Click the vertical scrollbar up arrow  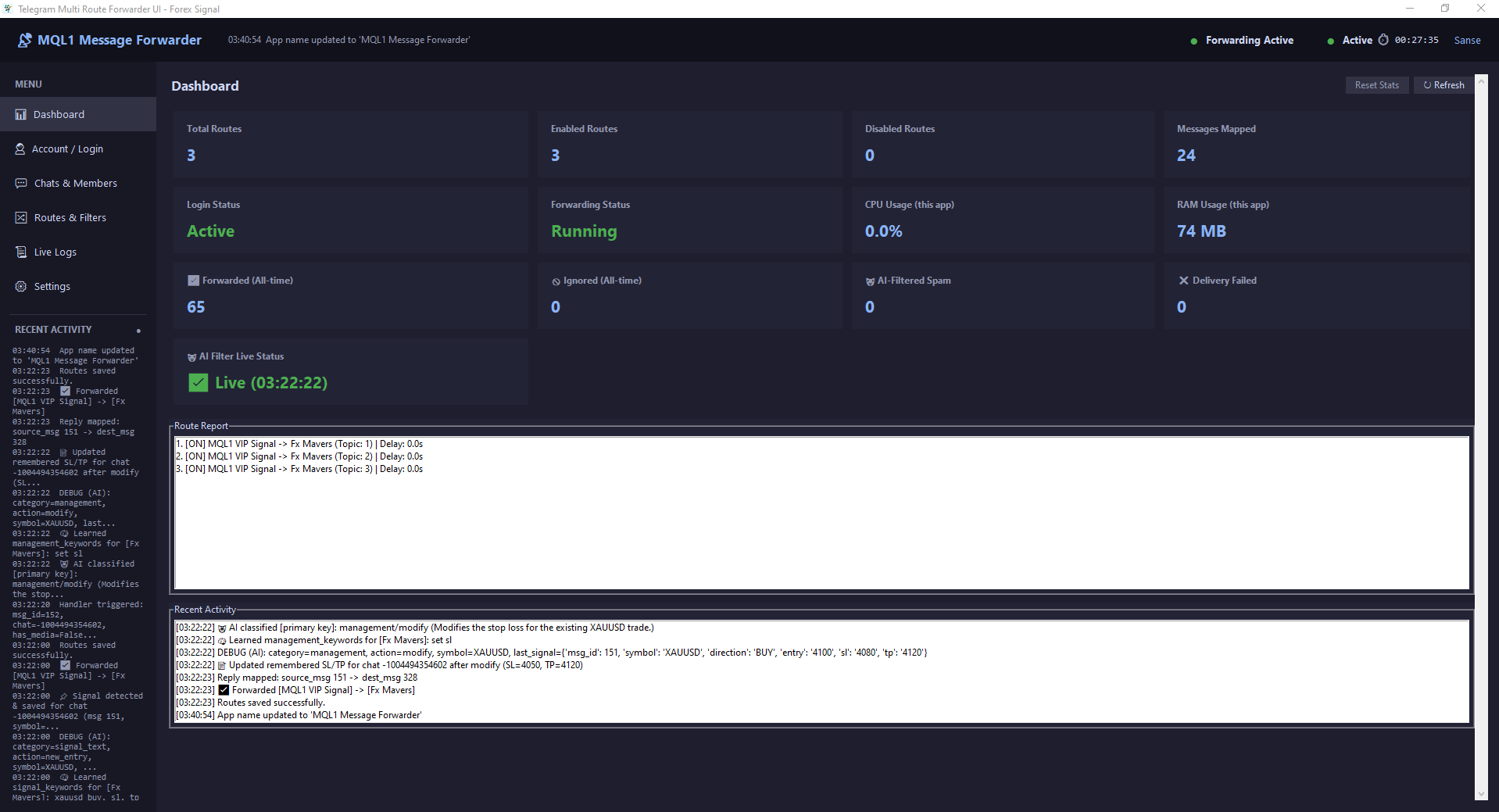tap(1481, 80)
